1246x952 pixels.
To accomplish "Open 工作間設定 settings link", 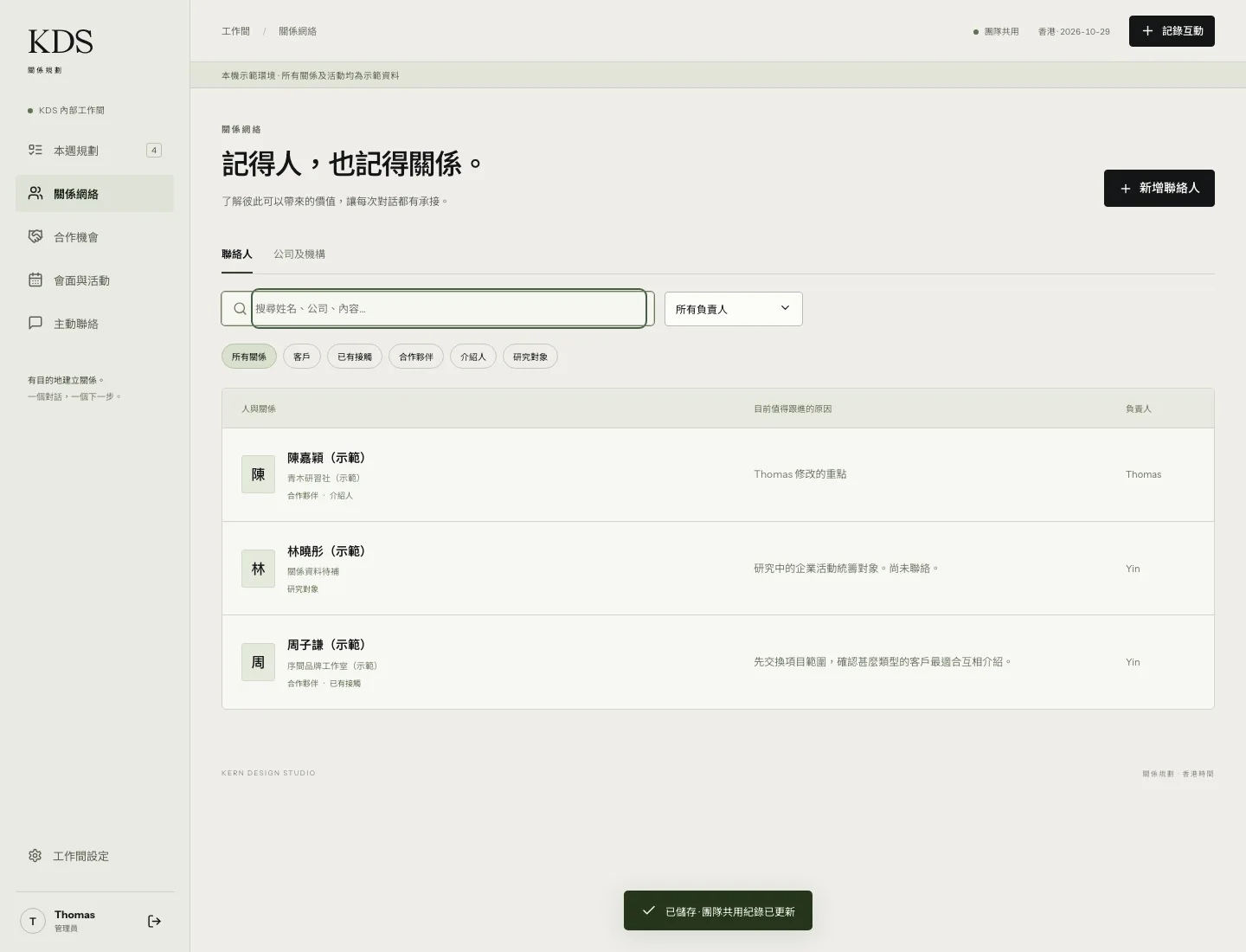I will (x=95, y=856).
